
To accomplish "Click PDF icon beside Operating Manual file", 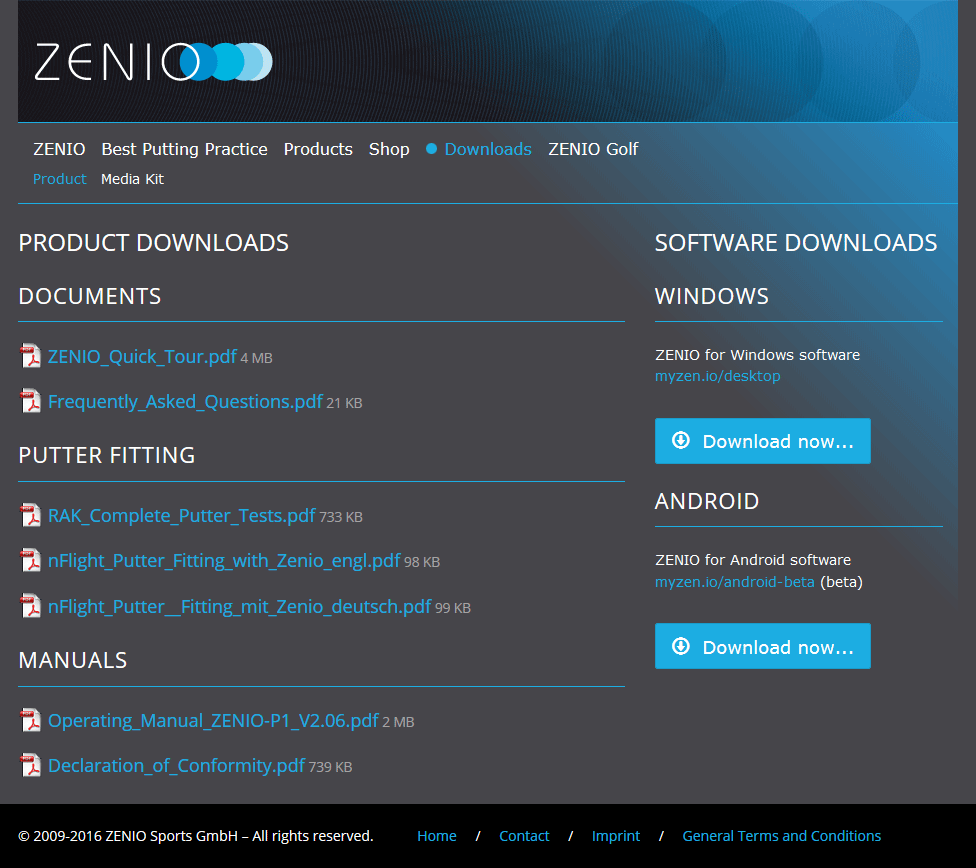I will [x=31, y=720].
